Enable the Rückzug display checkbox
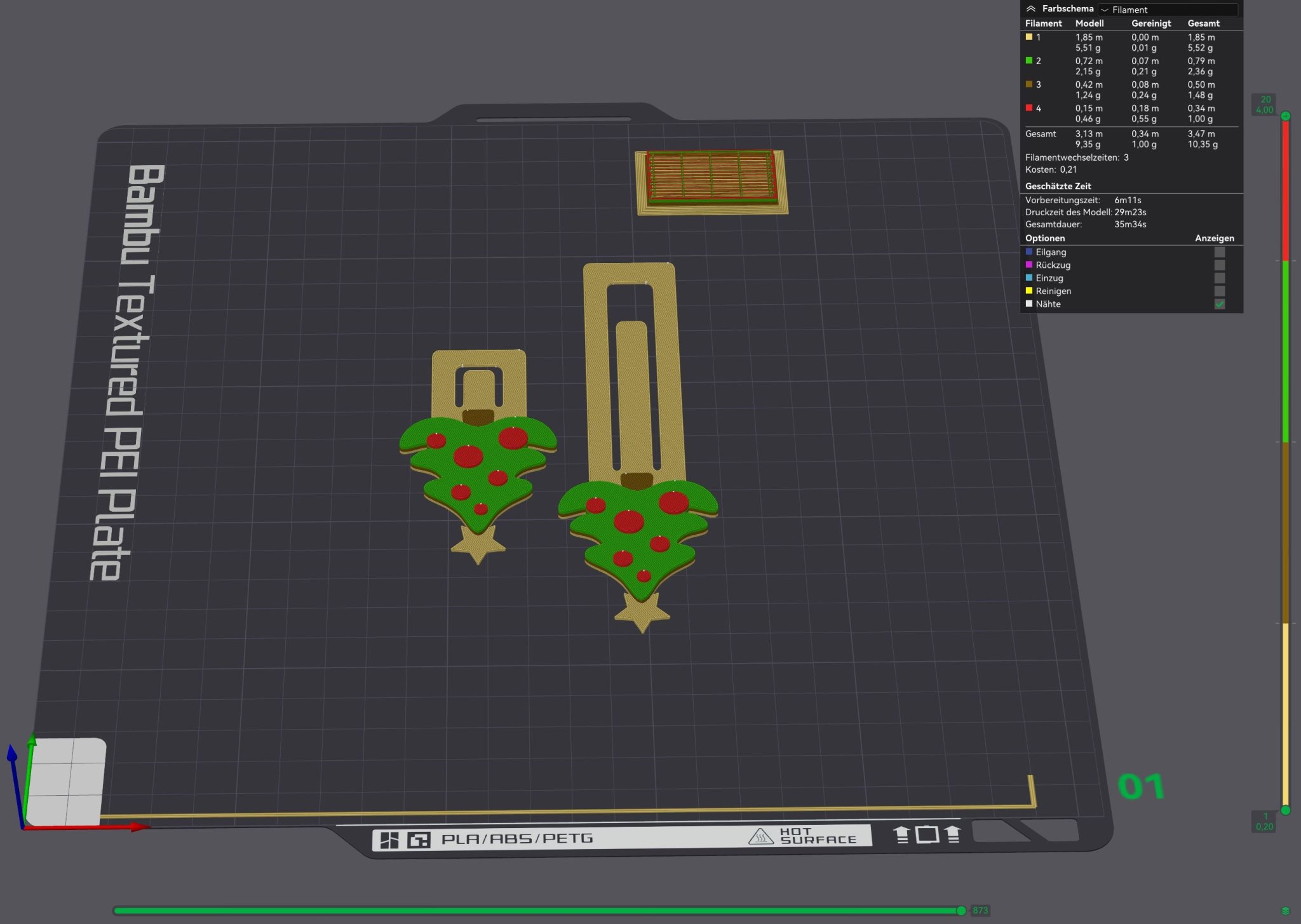 point(1219,265)
